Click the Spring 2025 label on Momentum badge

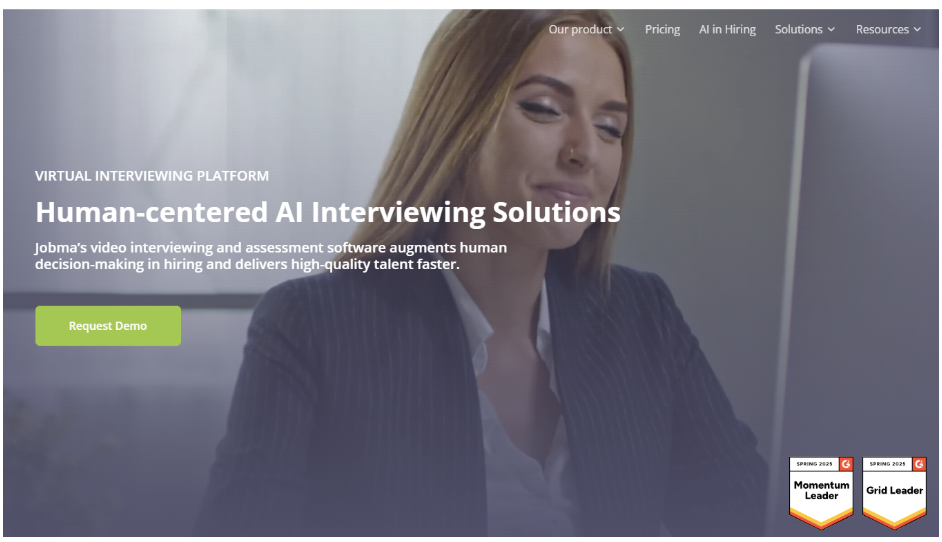(x=815, y=464)
